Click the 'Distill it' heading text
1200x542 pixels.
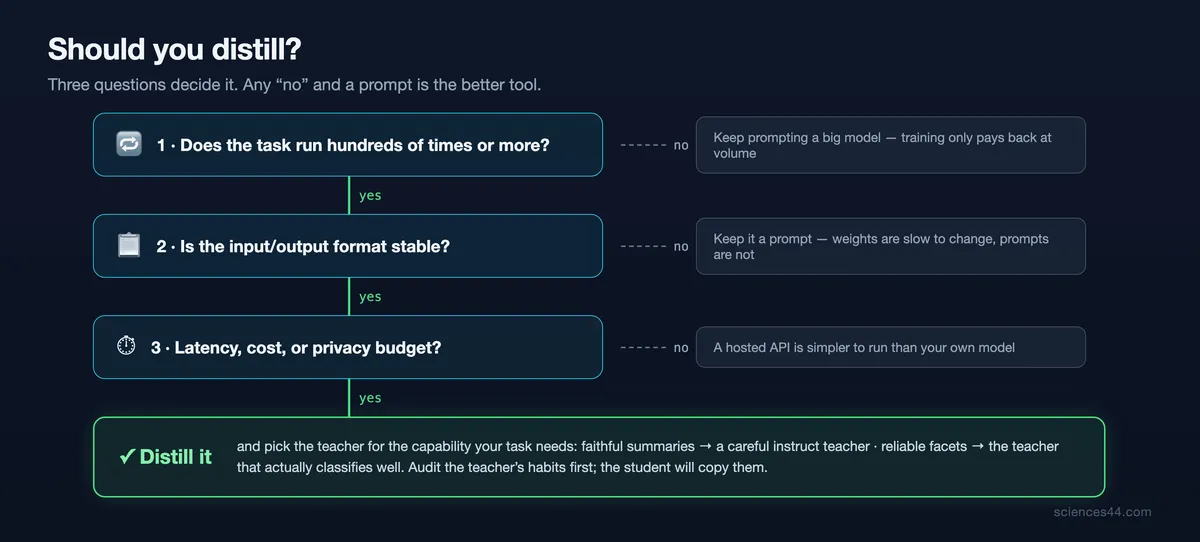[x=176, y=457]
